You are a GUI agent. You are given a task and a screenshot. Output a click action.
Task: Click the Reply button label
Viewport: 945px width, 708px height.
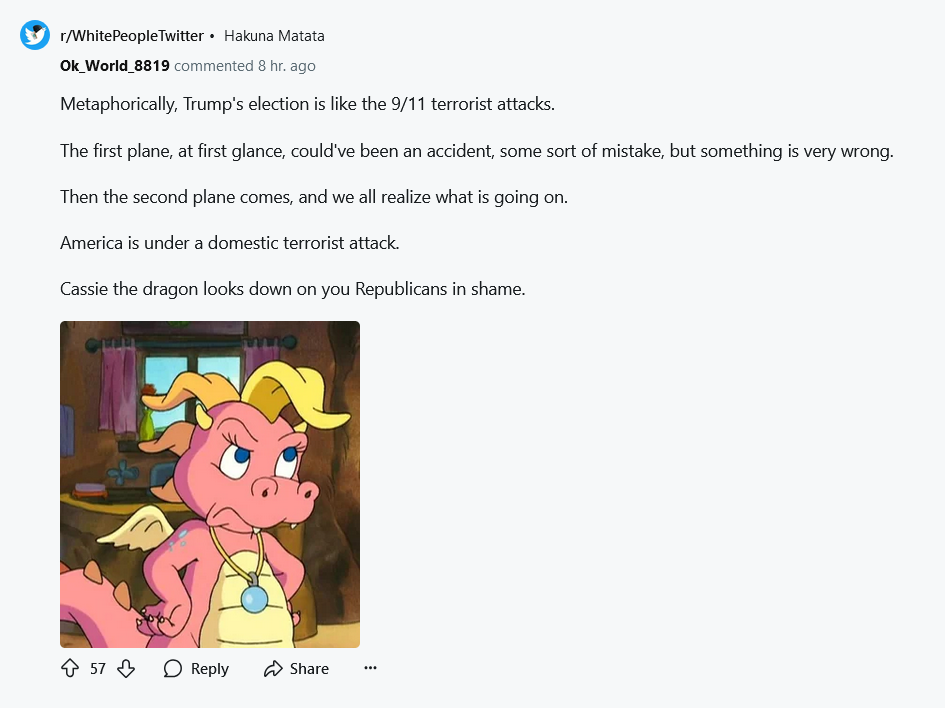pyautogui.click(x=210, y=669)
